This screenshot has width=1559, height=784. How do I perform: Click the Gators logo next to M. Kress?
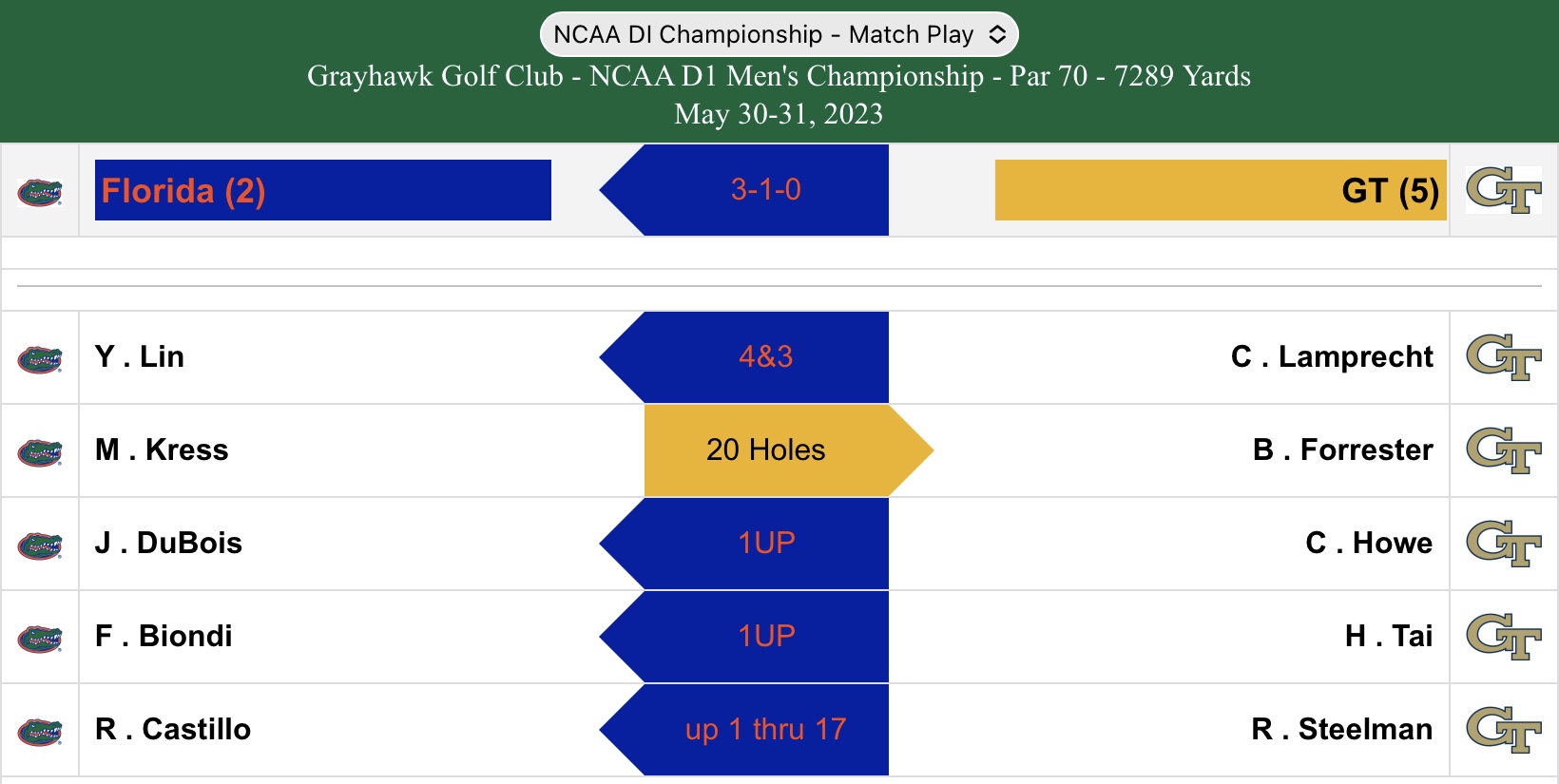coord(40,452)
